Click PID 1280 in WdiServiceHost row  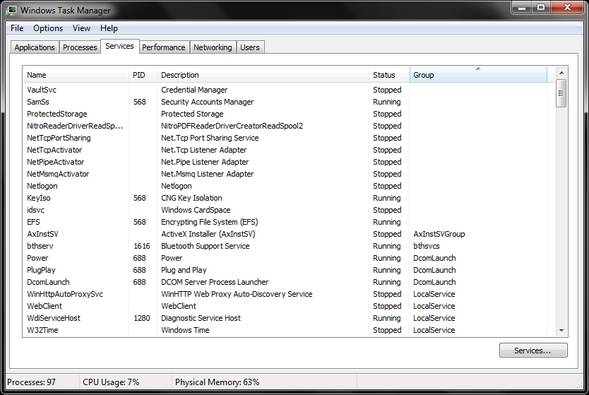pyautogui.click(x=142, y=318)
